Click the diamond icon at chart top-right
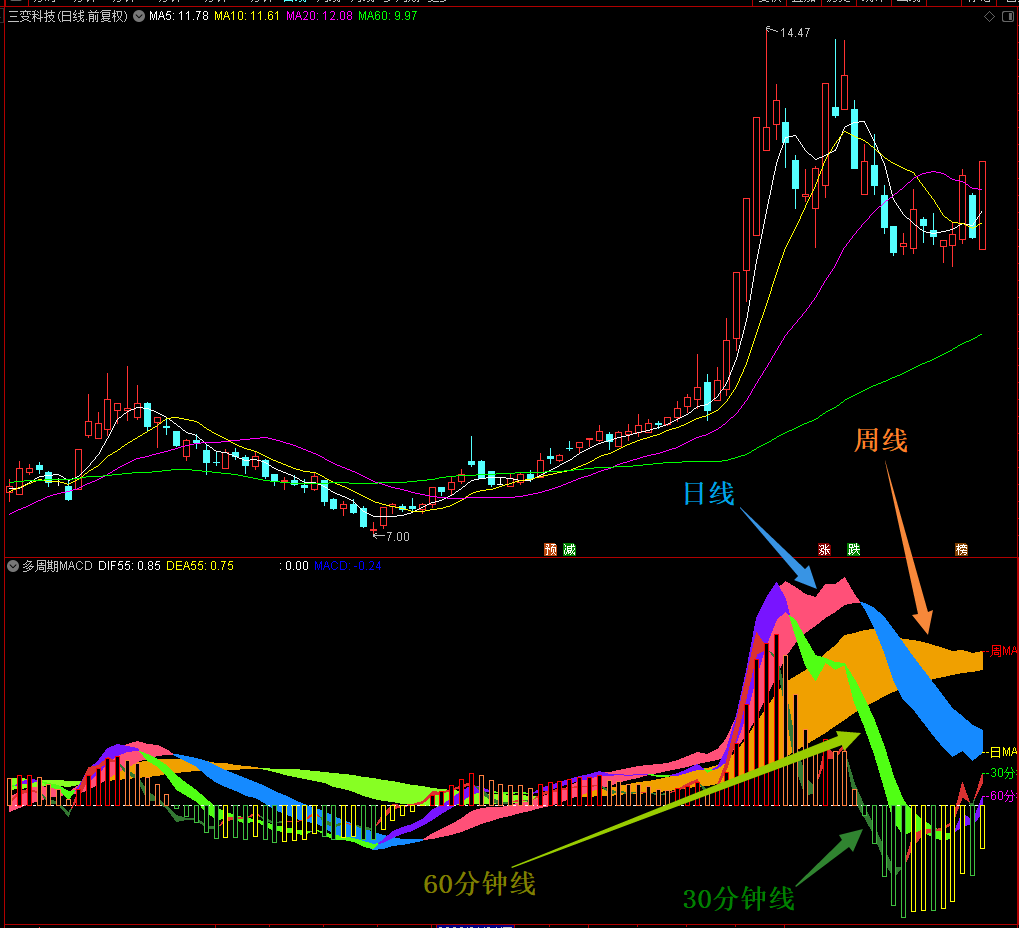This screenshot has width=1019, height=928. [x=989, y=16]
